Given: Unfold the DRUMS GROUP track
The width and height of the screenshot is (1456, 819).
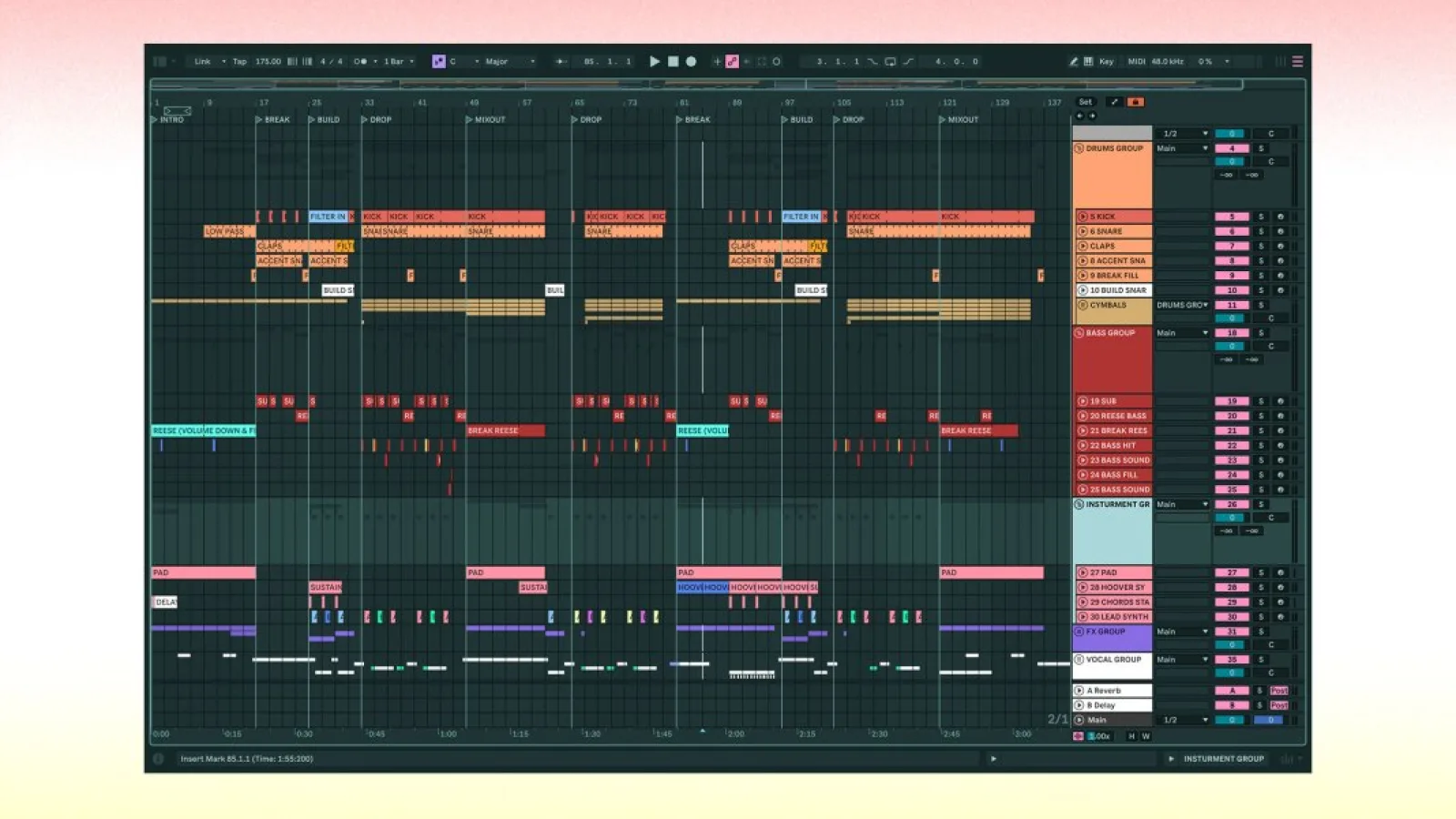Looking at the screenshot, I should (x=1079, y=148).
